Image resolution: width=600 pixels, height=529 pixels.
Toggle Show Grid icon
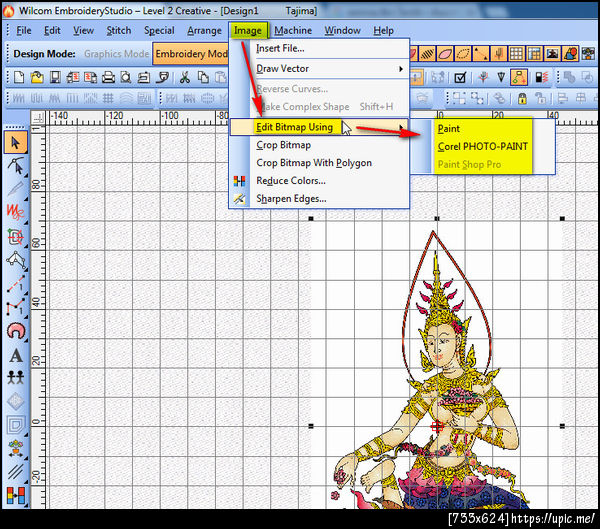point(516,54)
